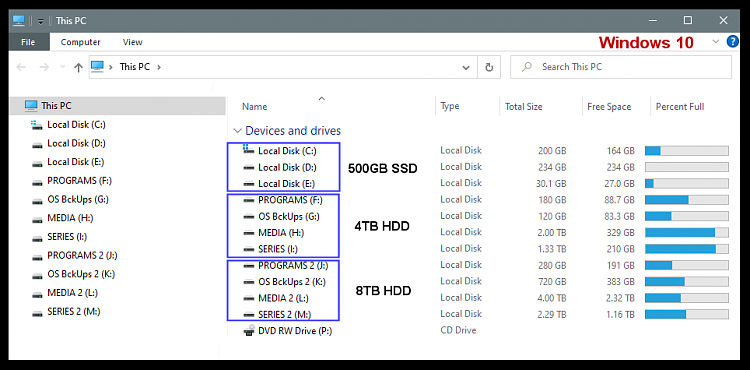
Task: Maximize the This PC window
Action: (x=687, y=21)
